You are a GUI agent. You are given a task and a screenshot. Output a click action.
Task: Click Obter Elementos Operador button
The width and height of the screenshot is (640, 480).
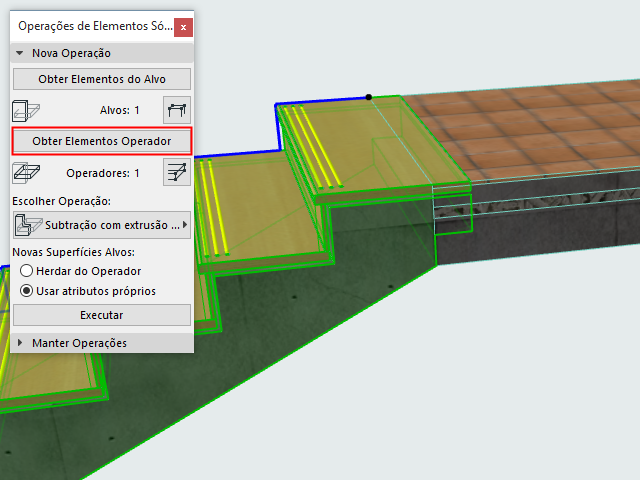pyautogui.click(x=102, y=141)
